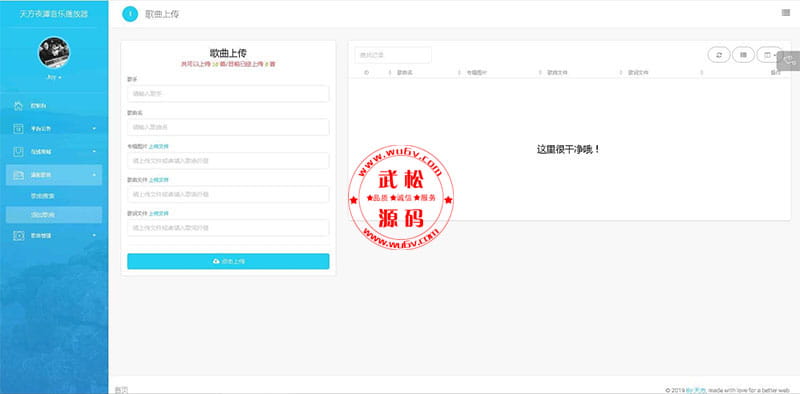Click the calendar icon in the sidebar
800x394 pixels.
(x=18, y=129)
